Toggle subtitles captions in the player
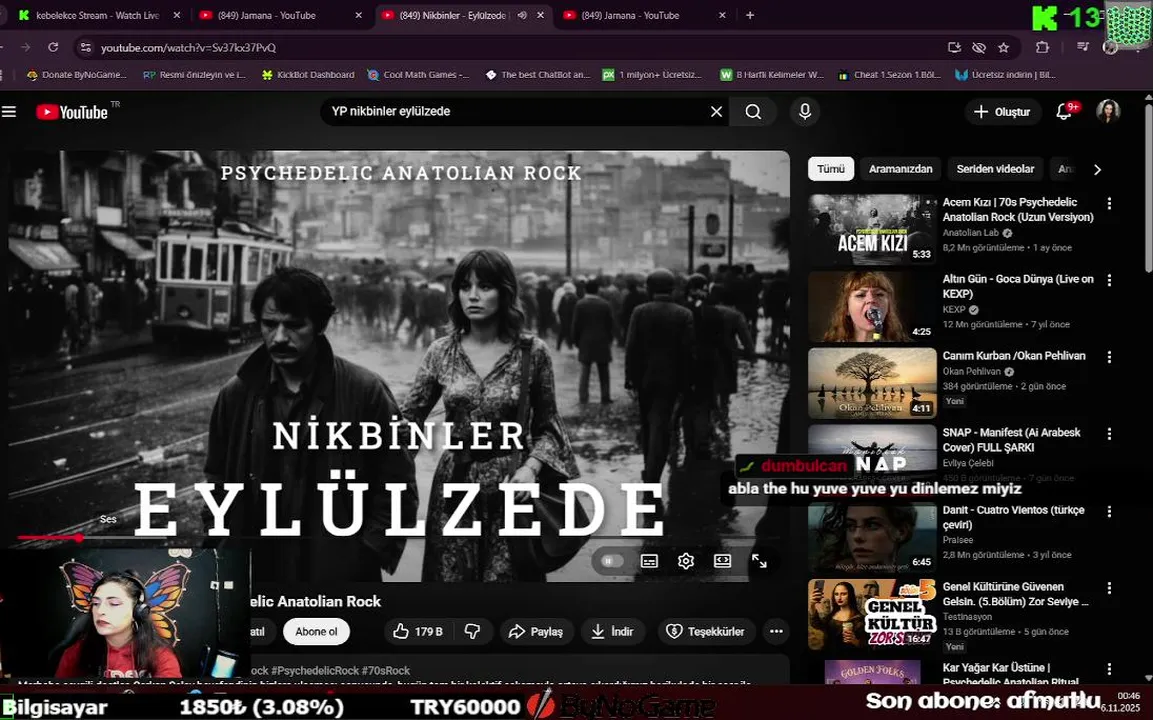Image resolution: width=1153 pixels, height=720 pixels. [649, 561]
